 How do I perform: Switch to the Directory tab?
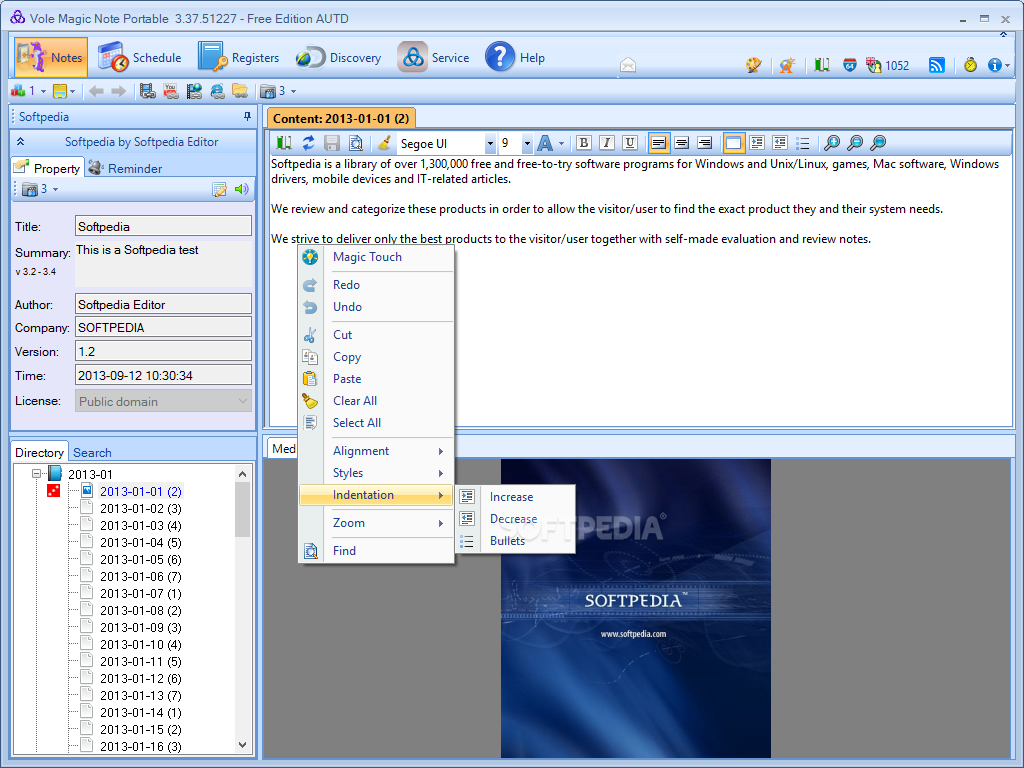point(39,452)
